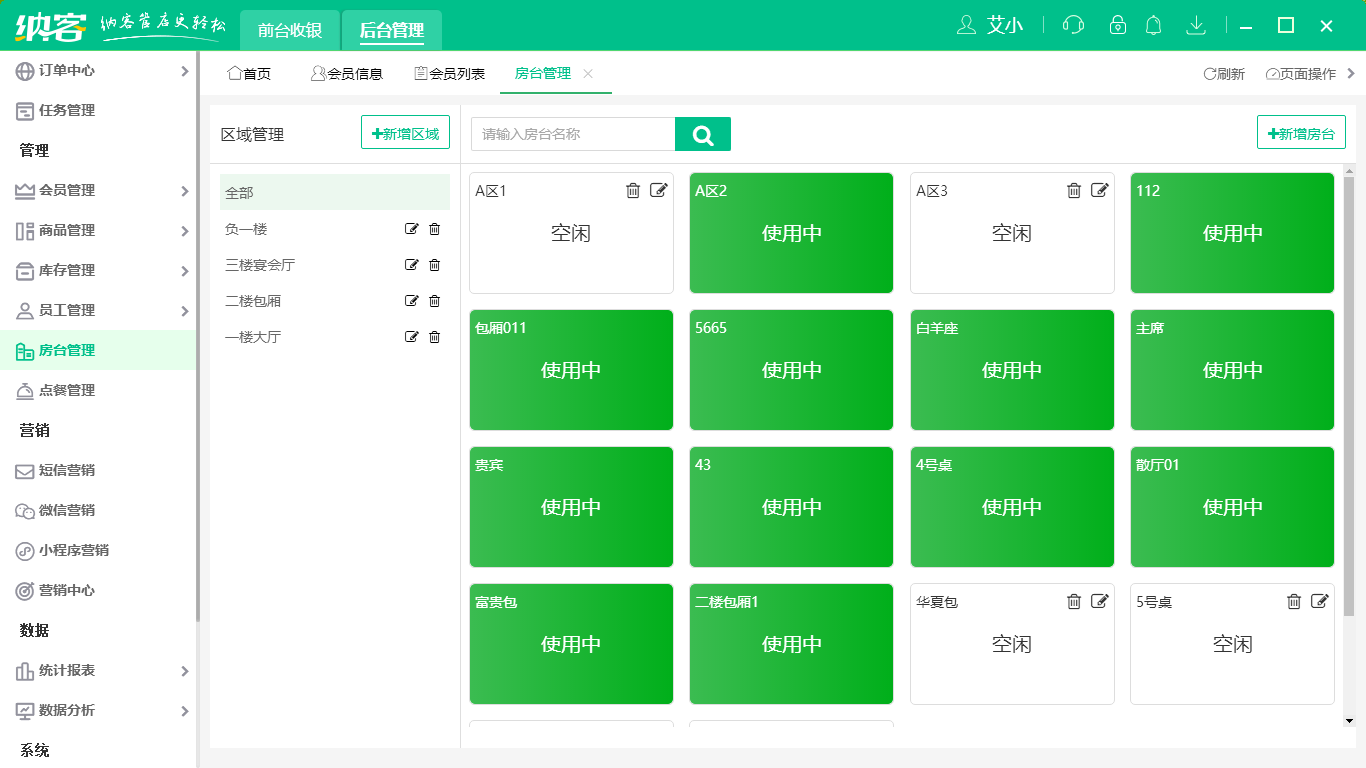Edit the 二楼包厢 area
1366x768 pixels.
411,301
